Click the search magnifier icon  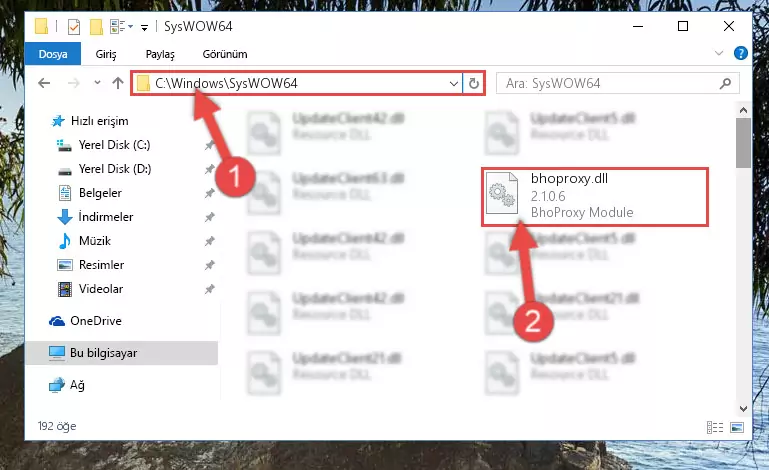pyautogui.click(x=725, y=84)
